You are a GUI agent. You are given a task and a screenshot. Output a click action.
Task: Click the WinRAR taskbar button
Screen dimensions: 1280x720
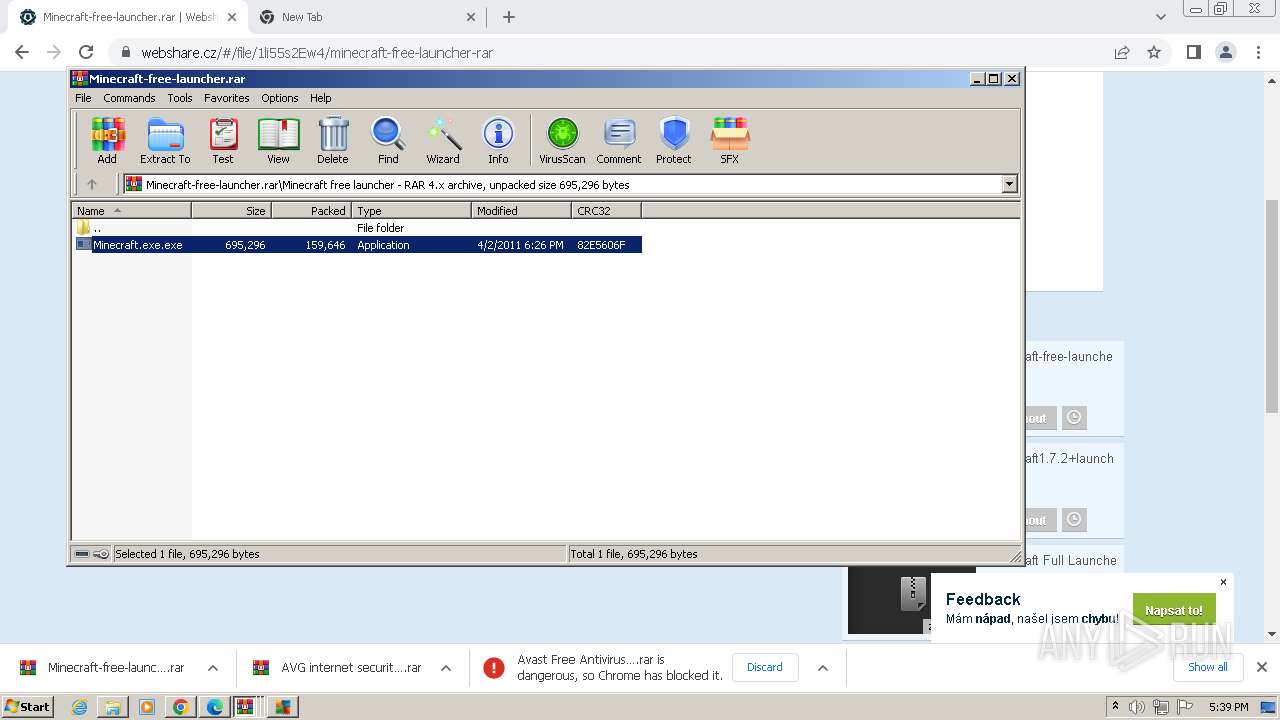(x=246, y=707)
